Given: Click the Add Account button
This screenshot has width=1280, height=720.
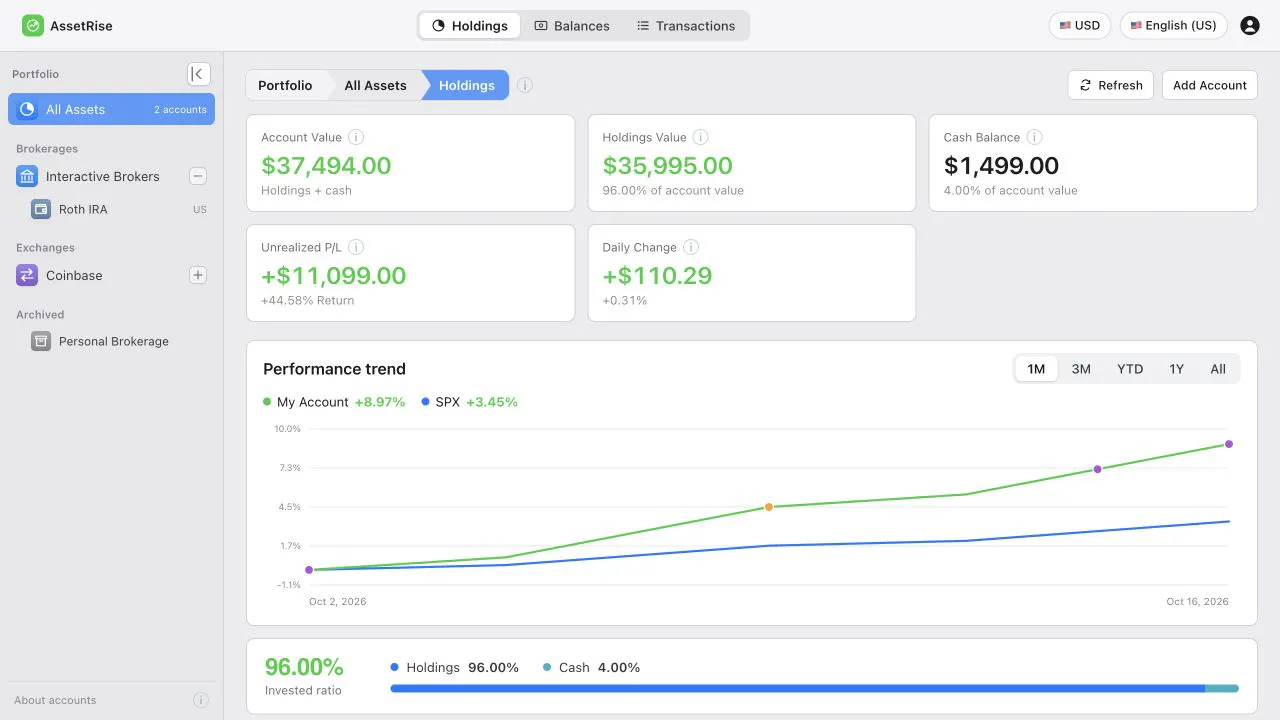Looking at the screenshot, I should point(1210,85).
